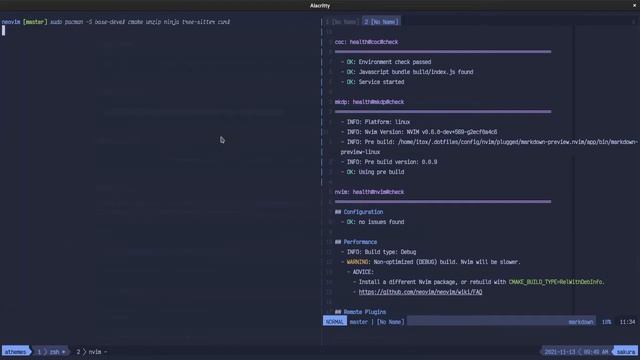
Task: Click the Nvim Version info line
Action: [x=419, y=132]
